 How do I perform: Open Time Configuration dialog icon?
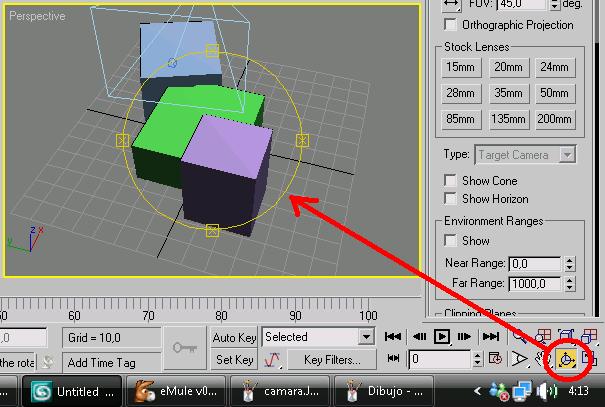(495, 359)
